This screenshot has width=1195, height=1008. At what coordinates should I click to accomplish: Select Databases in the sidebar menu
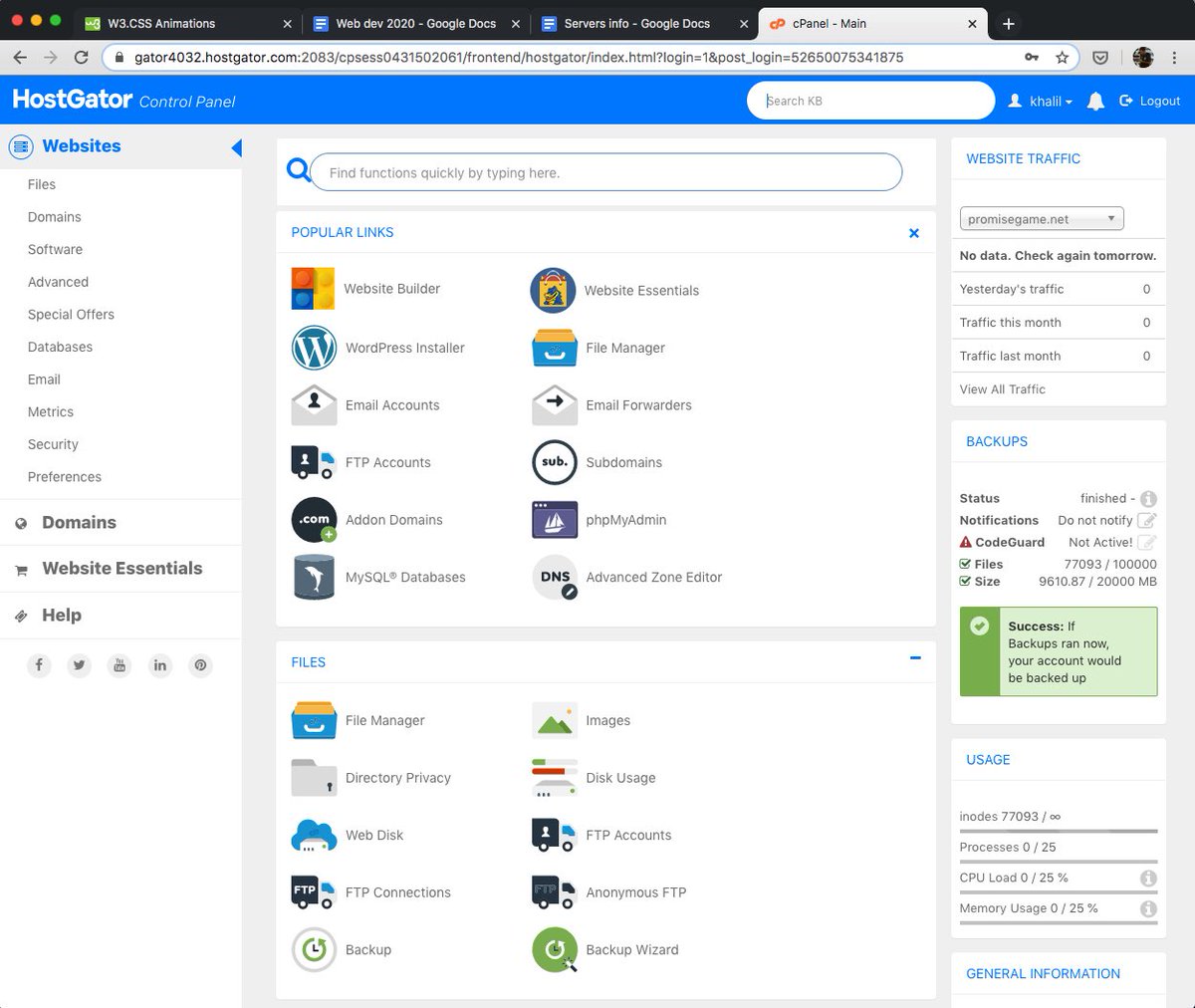click(x=60, y=347)
